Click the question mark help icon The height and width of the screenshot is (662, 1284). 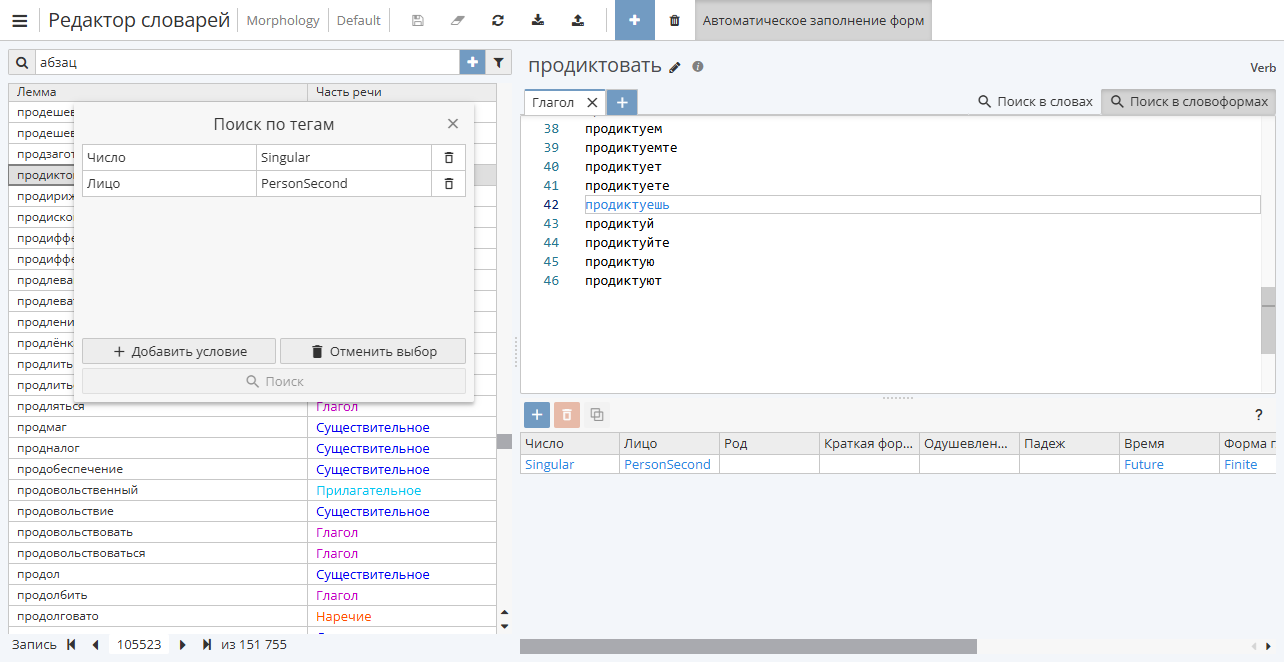pos(1259,414)
